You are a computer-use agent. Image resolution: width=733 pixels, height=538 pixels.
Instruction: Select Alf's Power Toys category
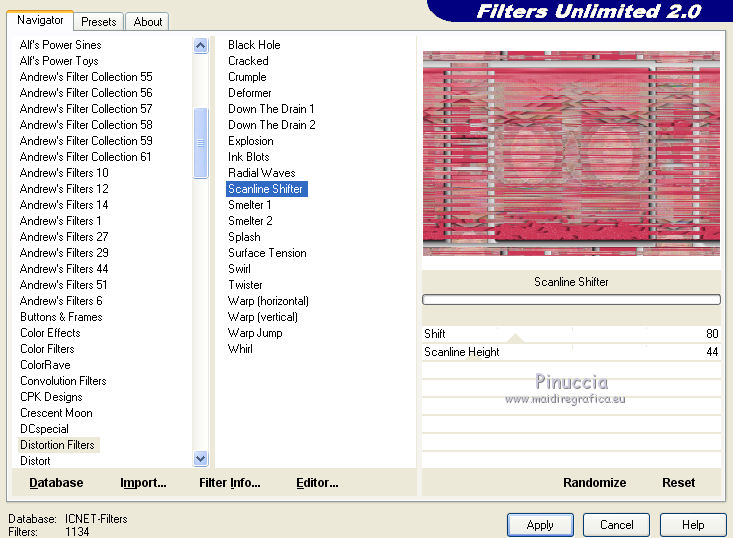coord(59,61)
